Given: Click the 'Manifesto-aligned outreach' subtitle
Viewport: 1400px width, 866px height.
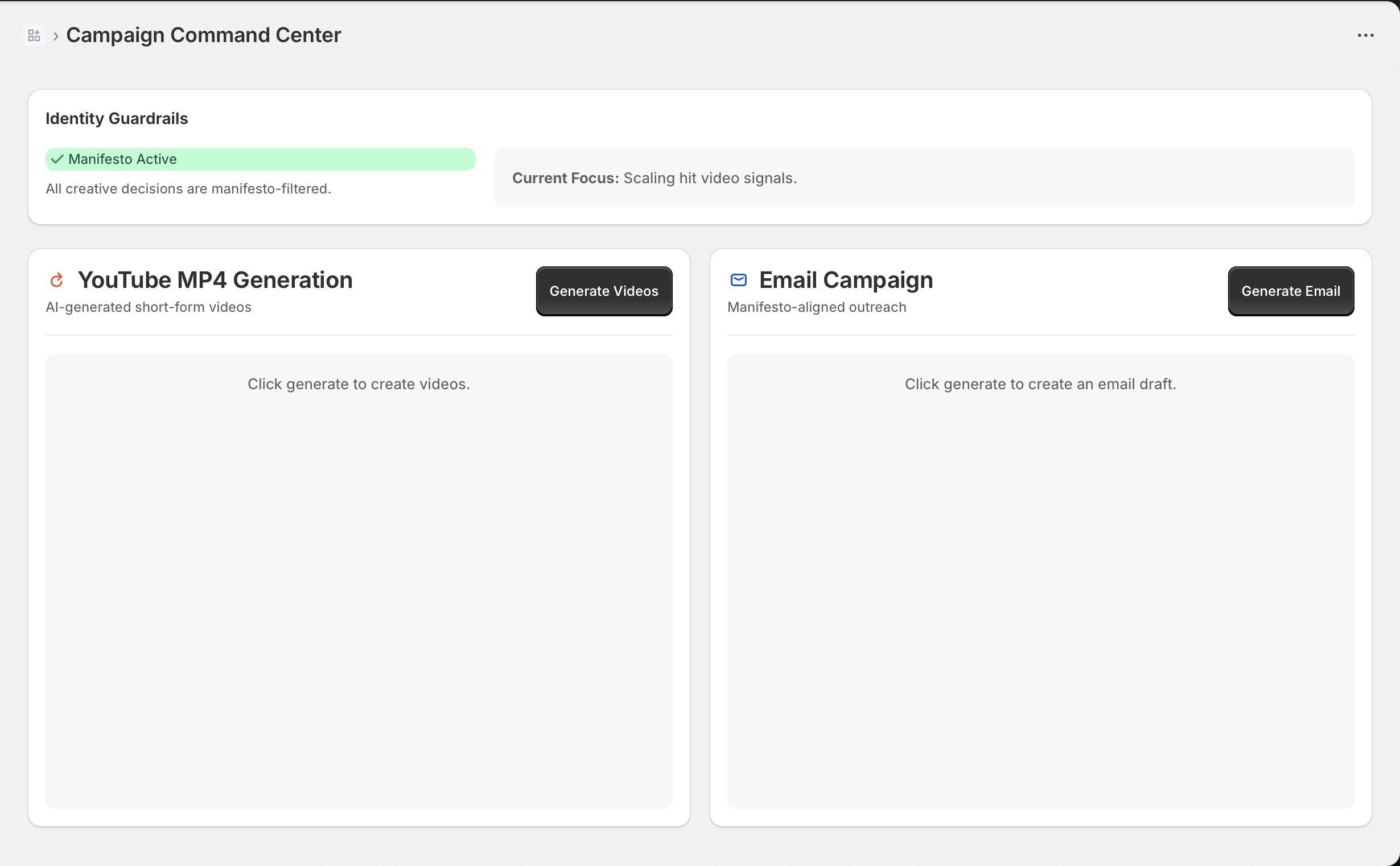Looking at the screenshot, I should (816, 308).
